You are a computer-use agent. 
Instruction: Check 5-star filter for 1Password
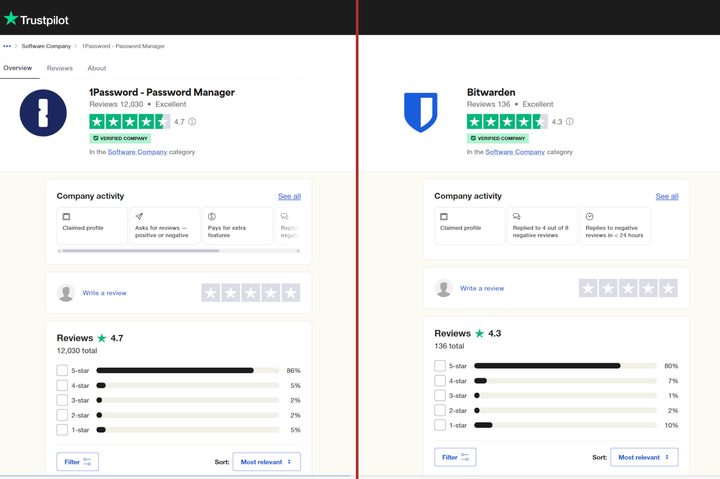[62, 370]
